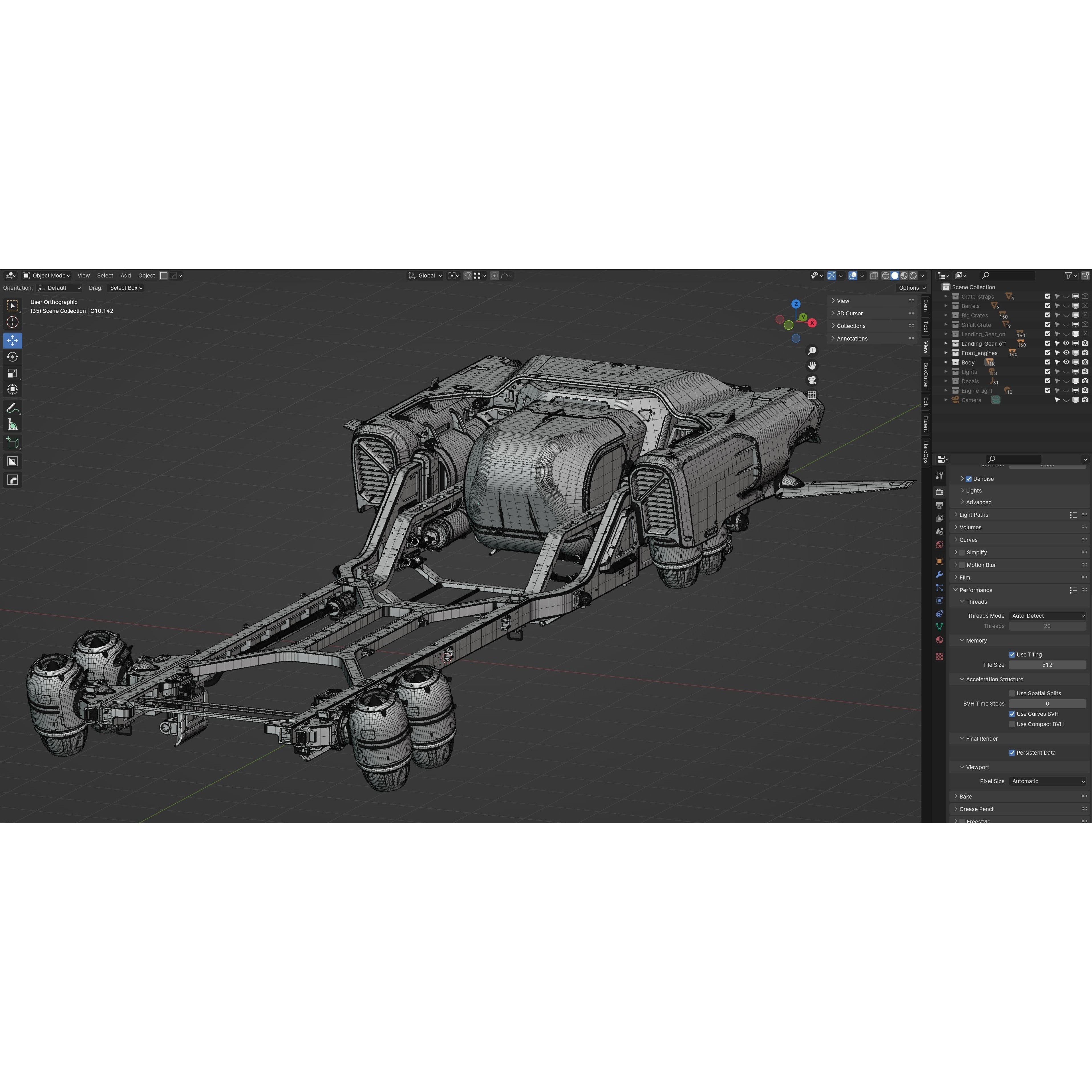Viewport: 1092px width, 1092px height.
Task: Hide the Body collection in renders
Action: [x=1085, y=362]
